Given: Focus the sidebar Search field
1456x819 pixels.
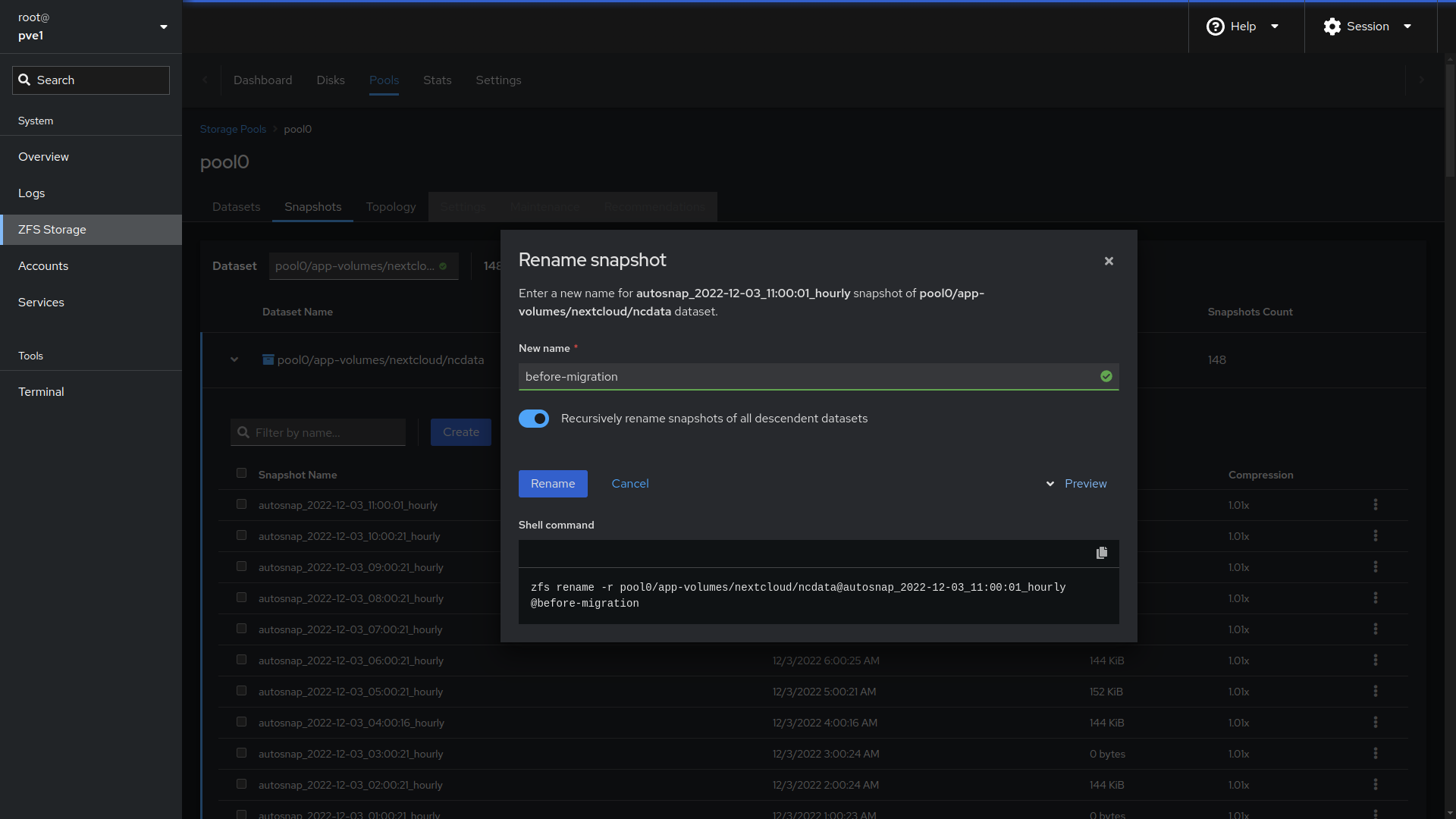Looking at the screenshot, I should tap(91, 80).
